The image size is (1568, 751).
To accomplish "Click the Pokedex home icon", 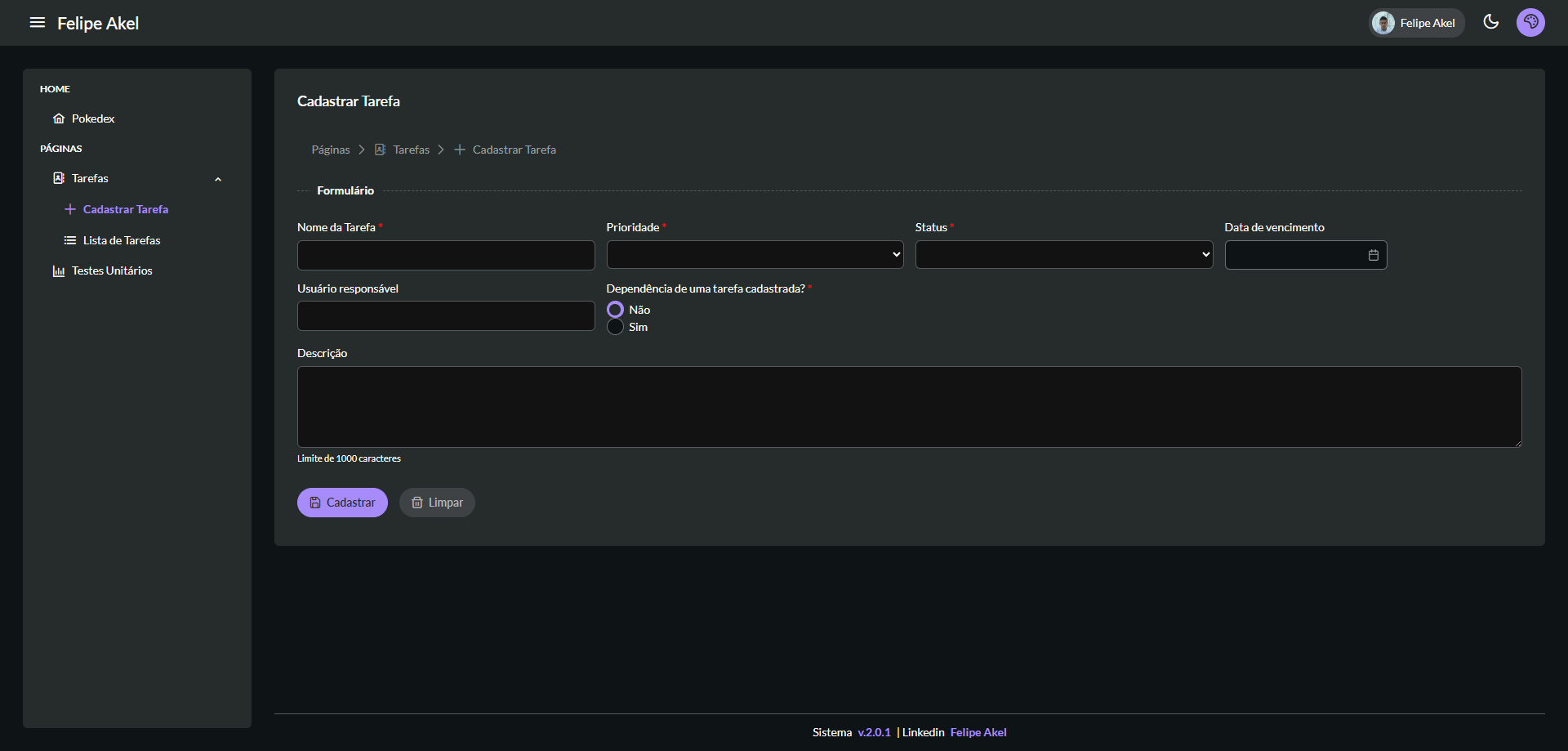I will 59,118.
